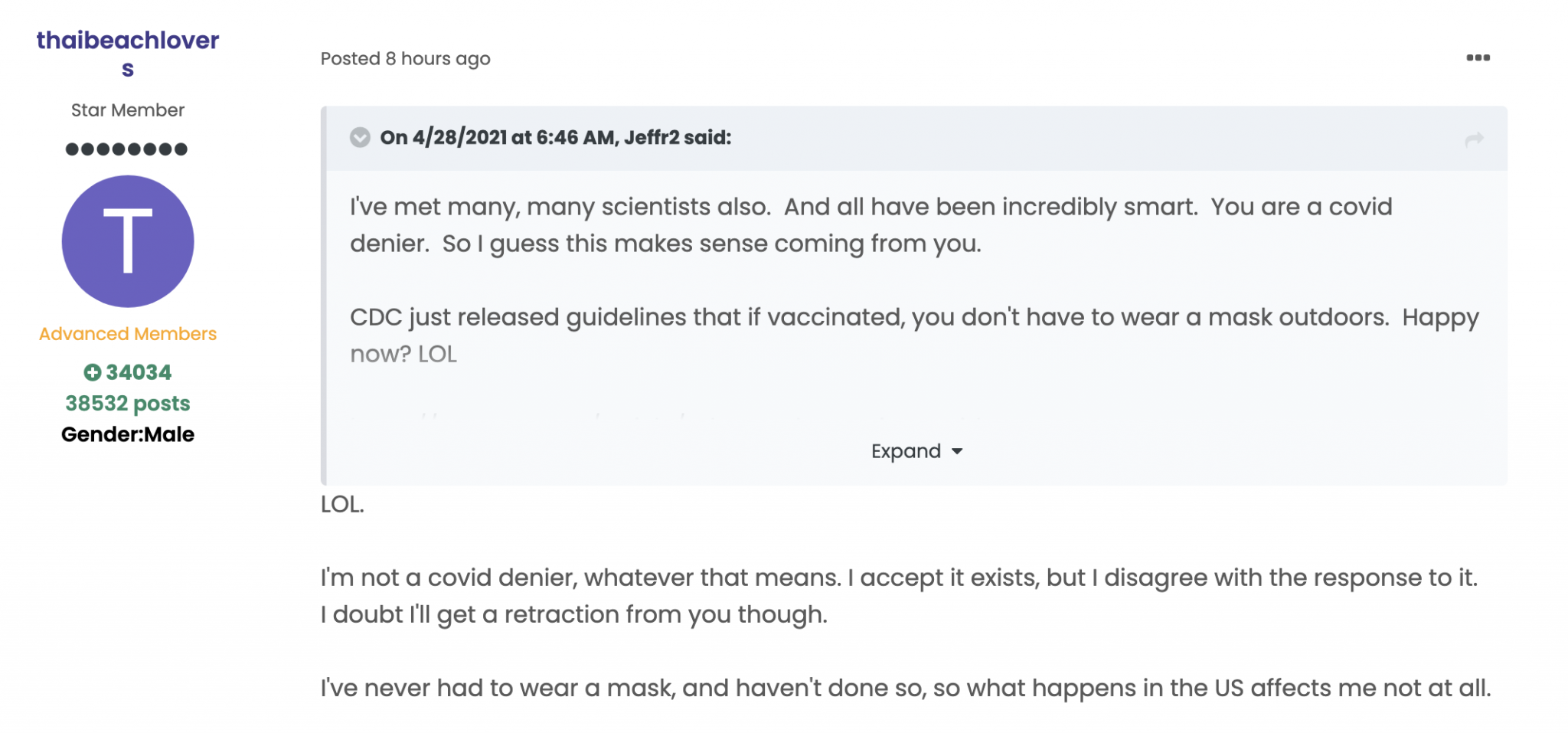Image resolution: width=1568 pixels, height=733 pixels.
Task: Click the Star Member rank label
Action: (x=128, y=110)
